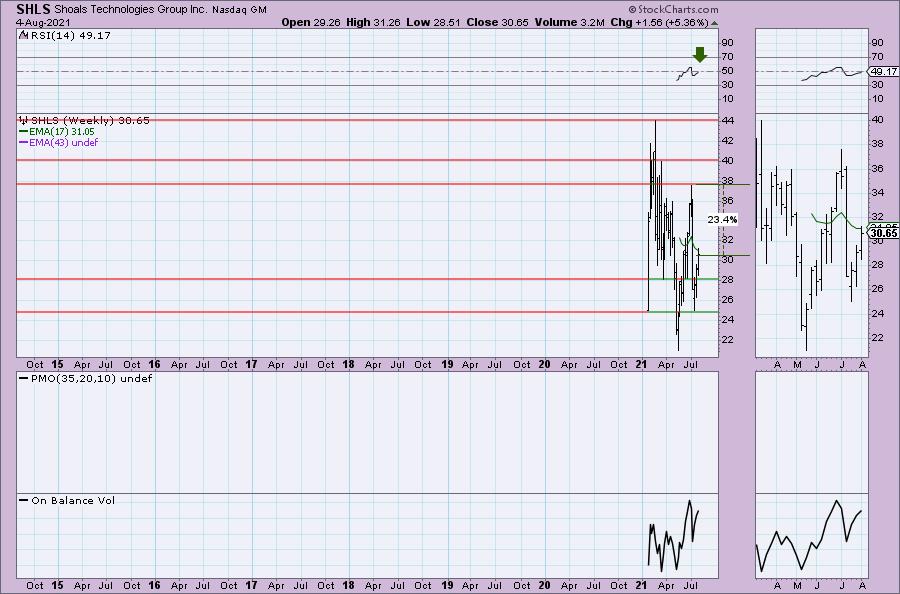Open the StockCharts.com copyright link
The height and width of the screenshot is (594, 900).
[x=673, y=9]
